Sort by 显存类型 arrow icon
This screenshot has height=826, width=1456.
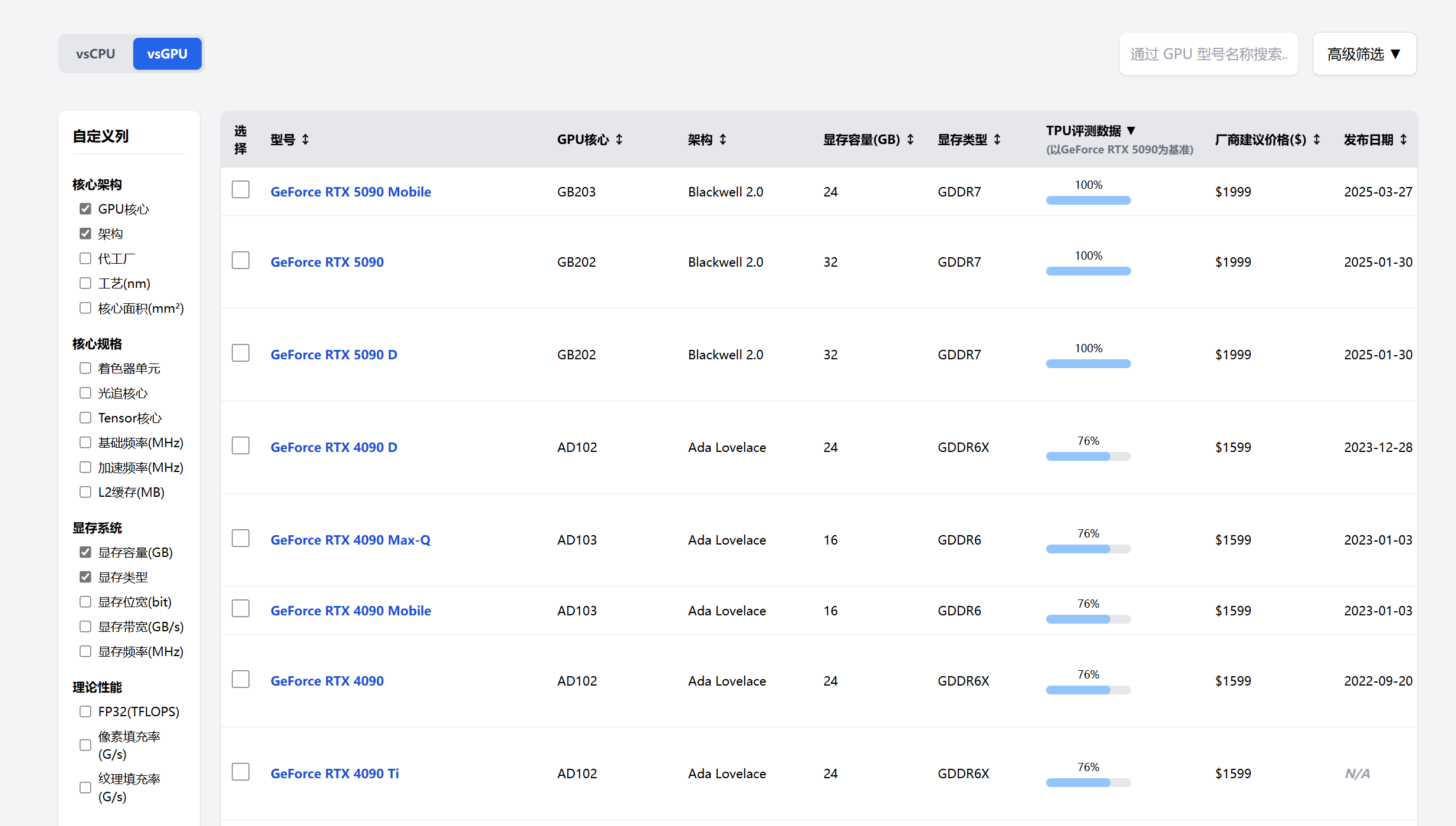click(997, 140)
